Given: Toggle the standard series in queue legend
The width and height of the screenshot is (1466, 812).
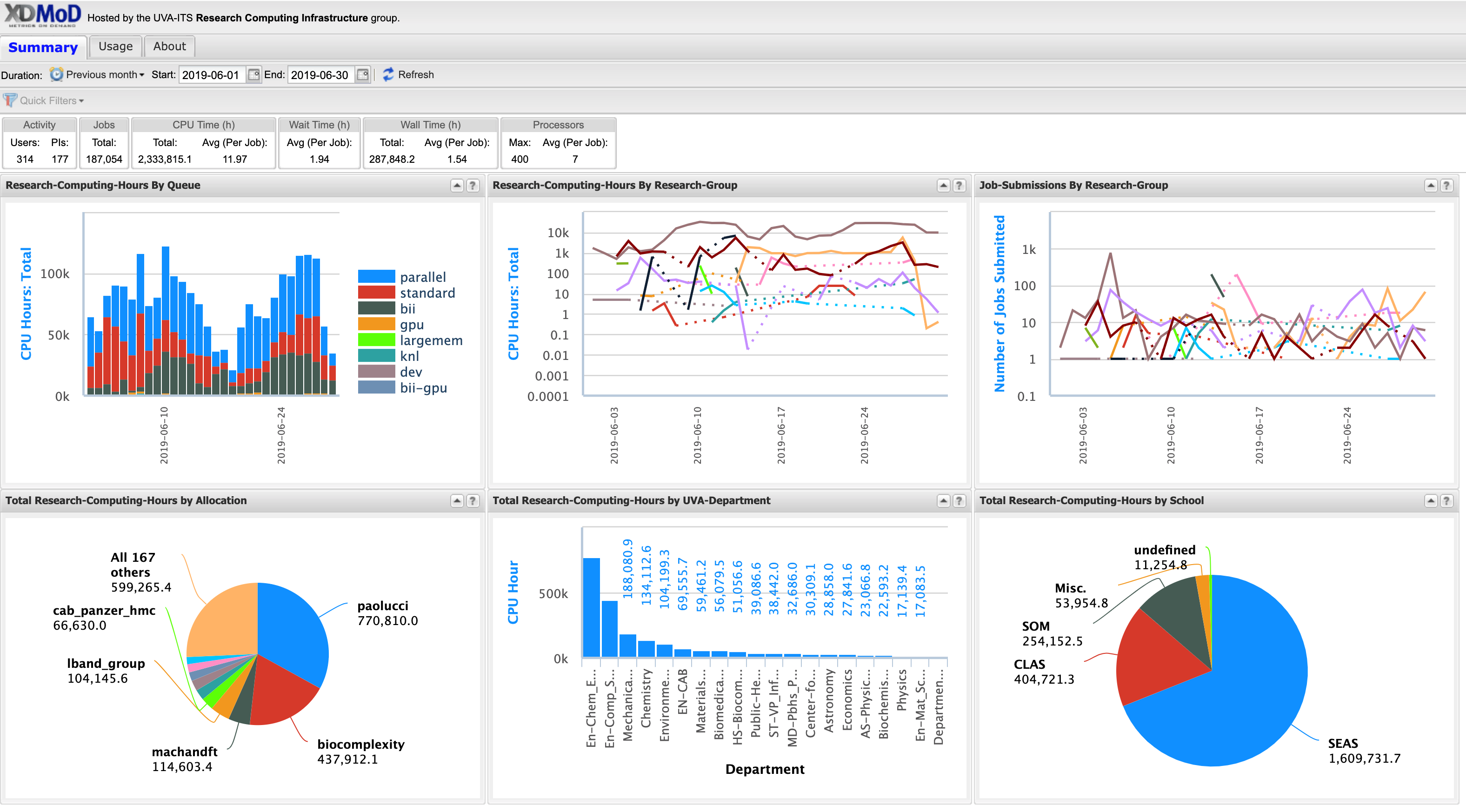Looking at the screenshot, I should [x=427, y=293].
